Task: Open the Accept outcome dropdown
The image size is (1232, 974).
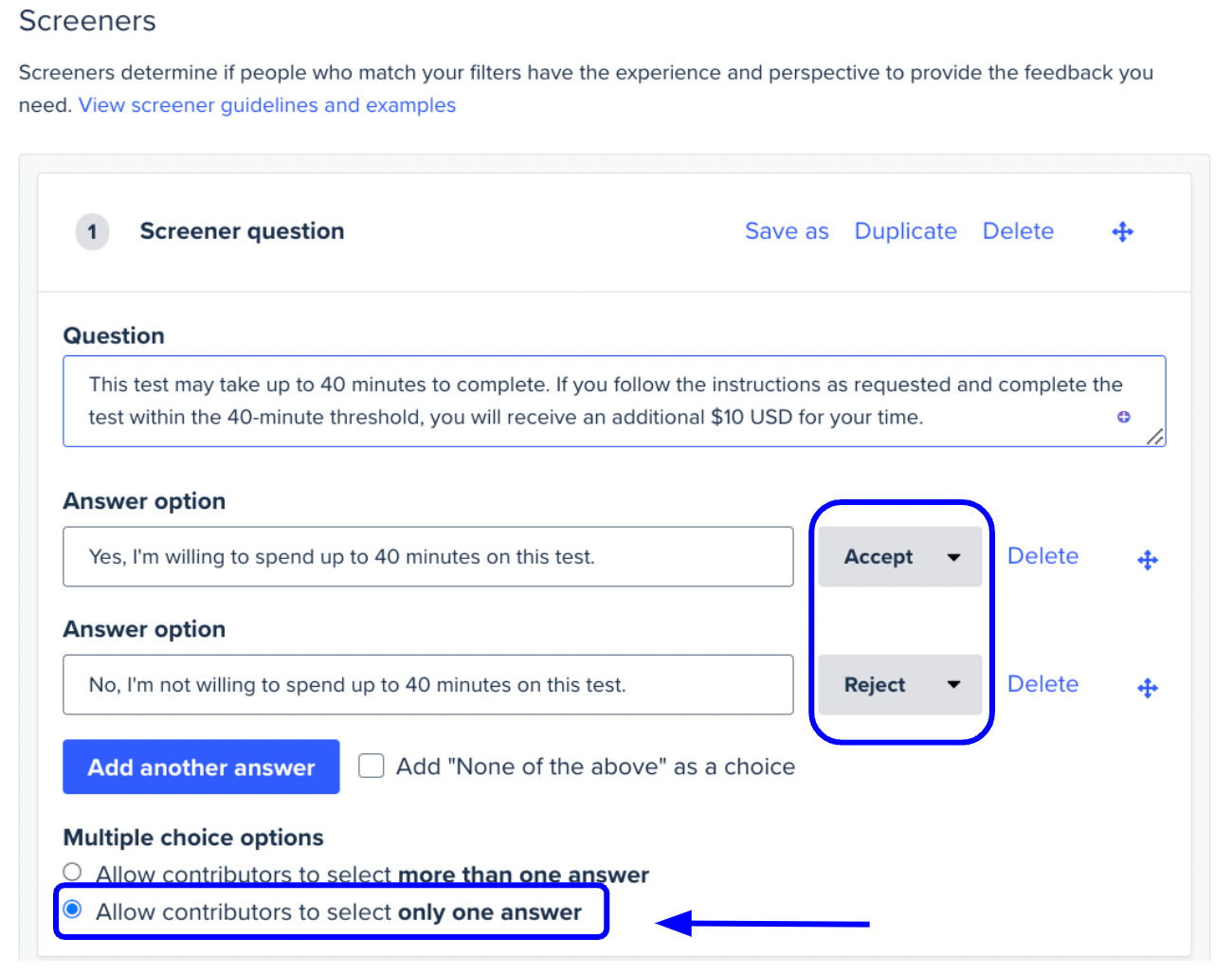Action: coord(899,556)
